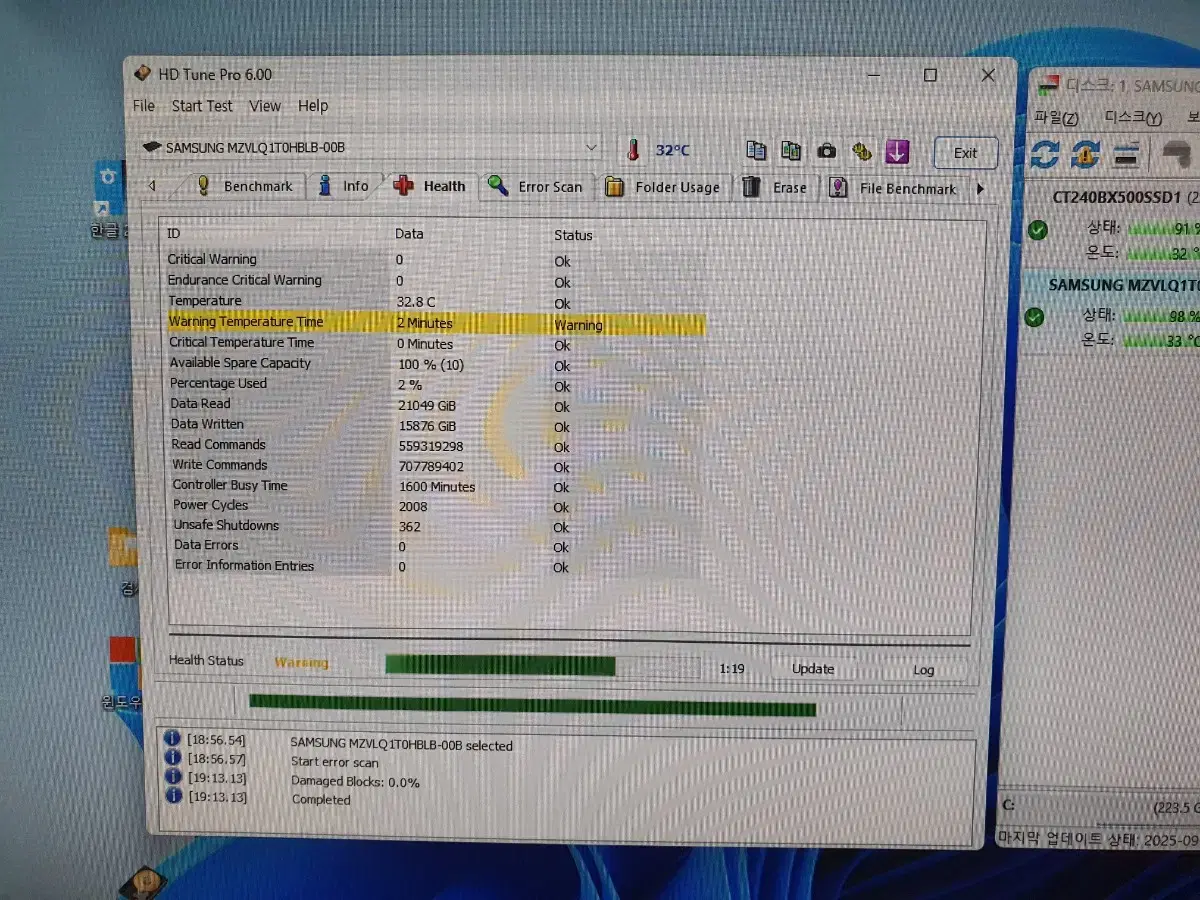Click the info icon beside 18:56.57 log entry
Viewport: 1200px width, 900px height.
point(172,758)
